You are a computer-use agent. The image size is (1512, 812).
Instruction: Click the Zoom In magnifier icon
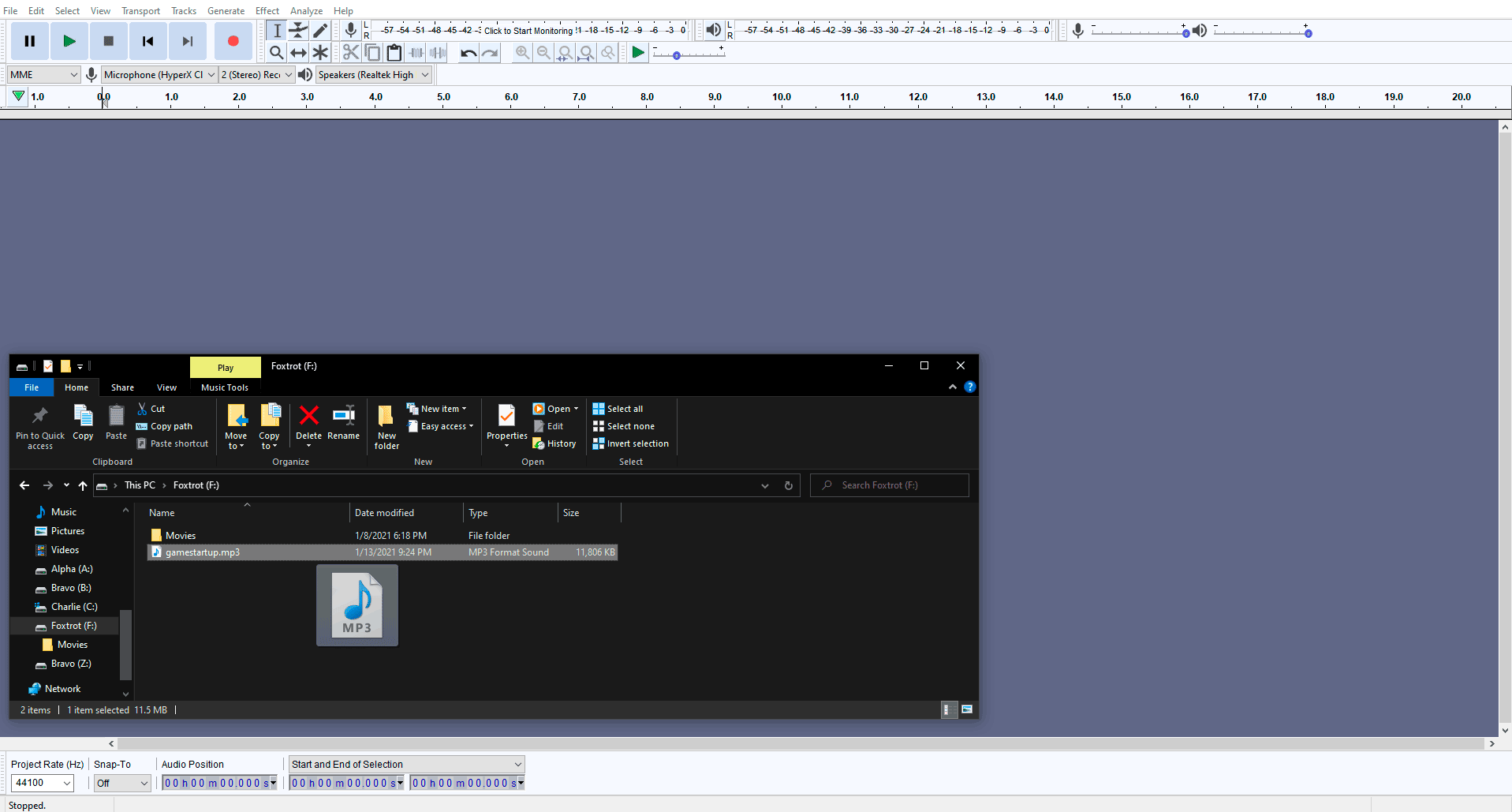522,52
